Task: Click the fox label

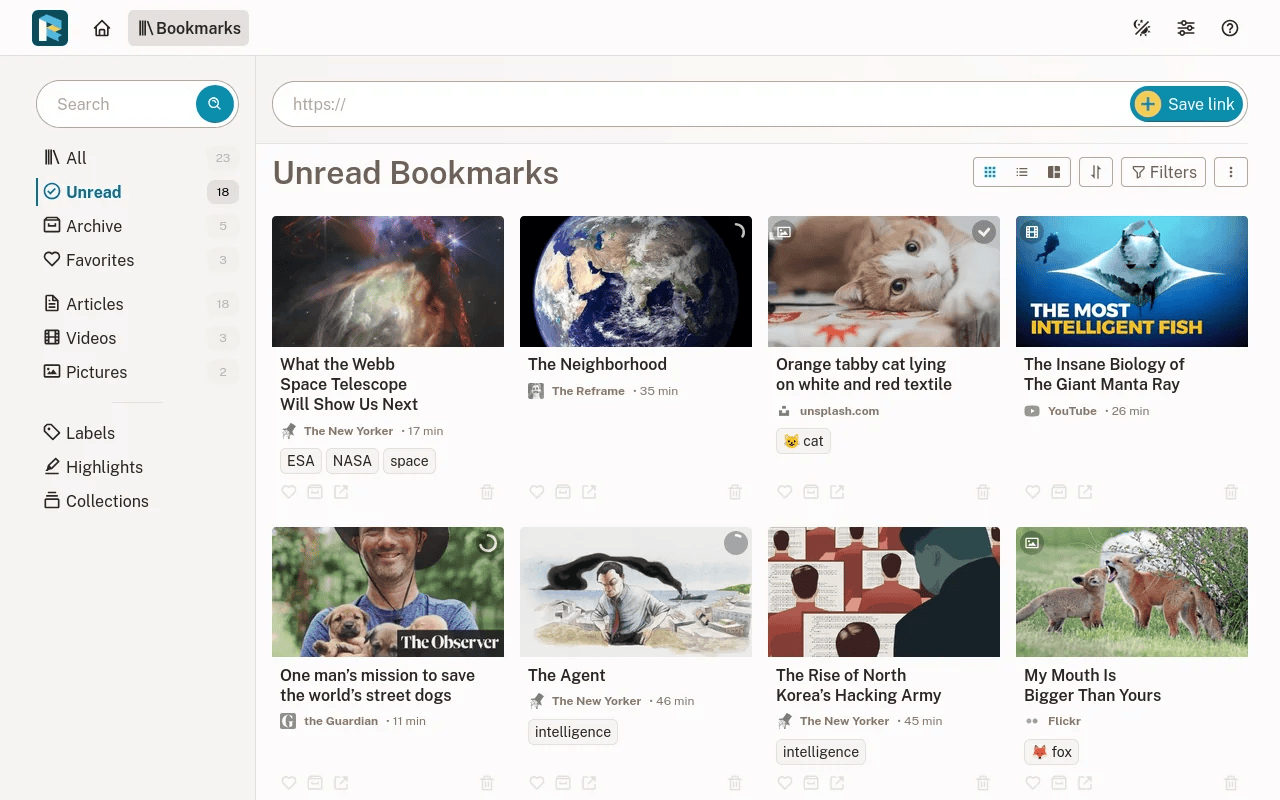Action: click(1051, 752)
